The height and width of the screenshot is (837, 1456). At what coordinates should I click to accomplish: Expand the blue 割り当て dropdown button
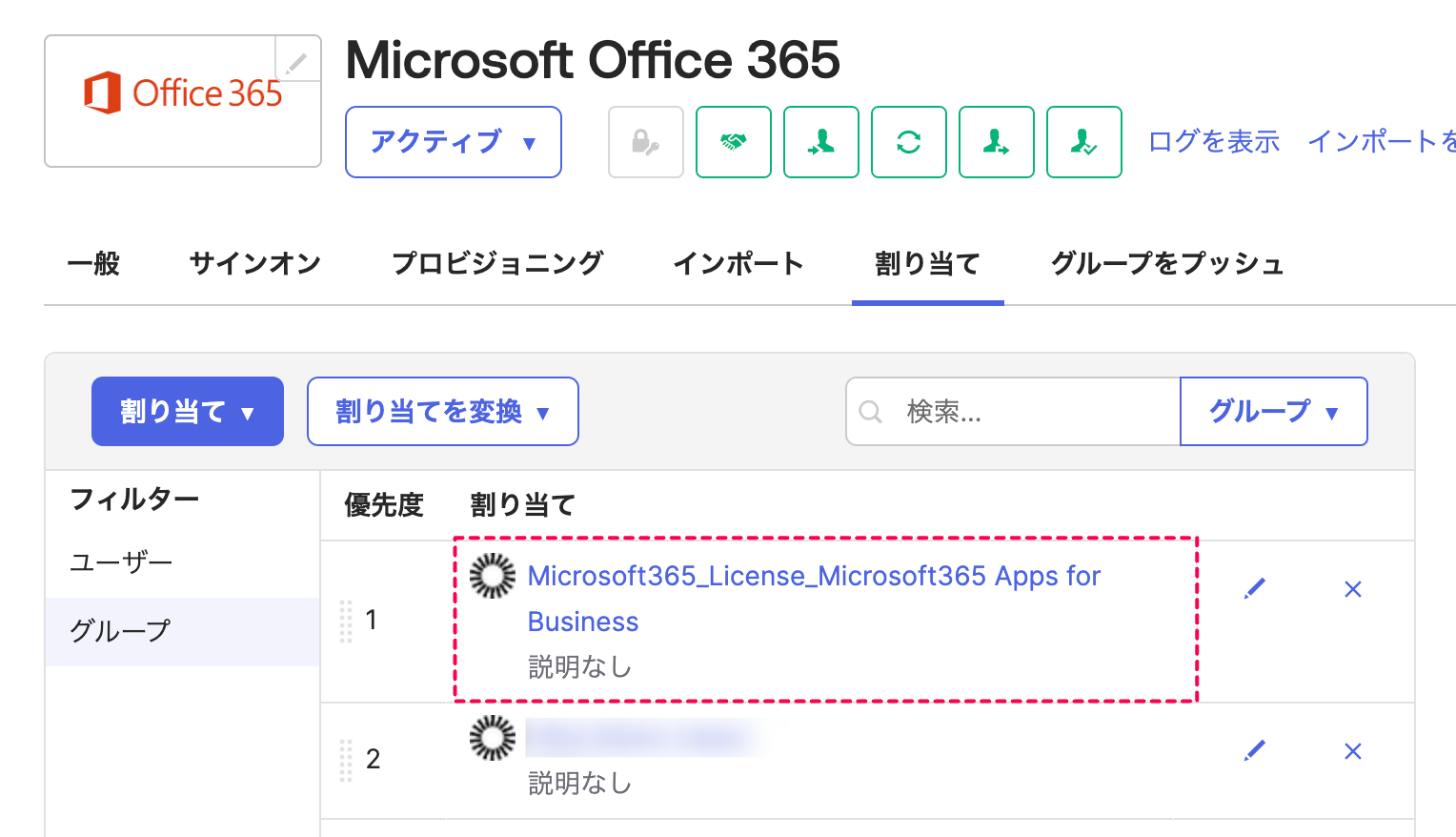pyautogui.click(x=188, y=411)
